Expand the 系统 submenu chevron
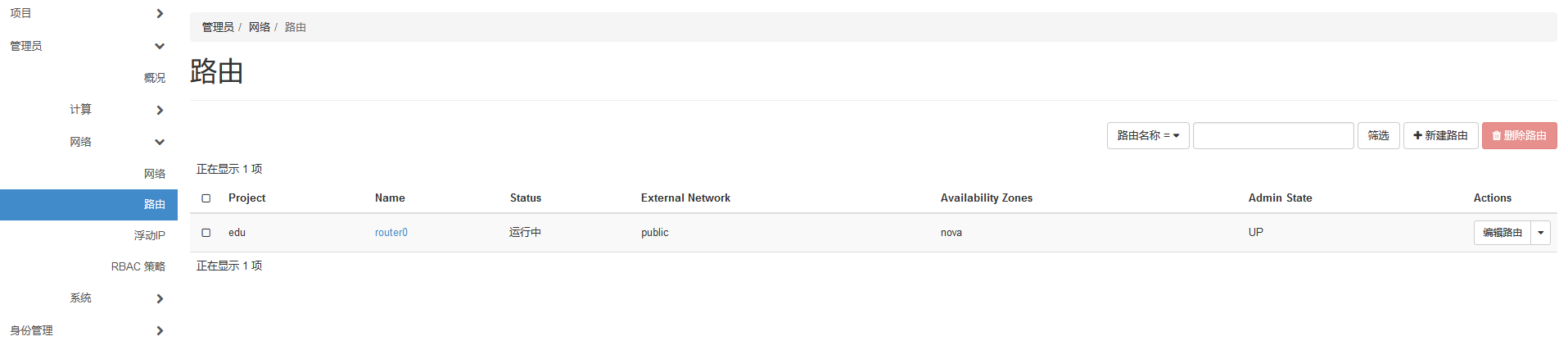The height and width of the screenshot is (359, 1568). tap(160, 298)
